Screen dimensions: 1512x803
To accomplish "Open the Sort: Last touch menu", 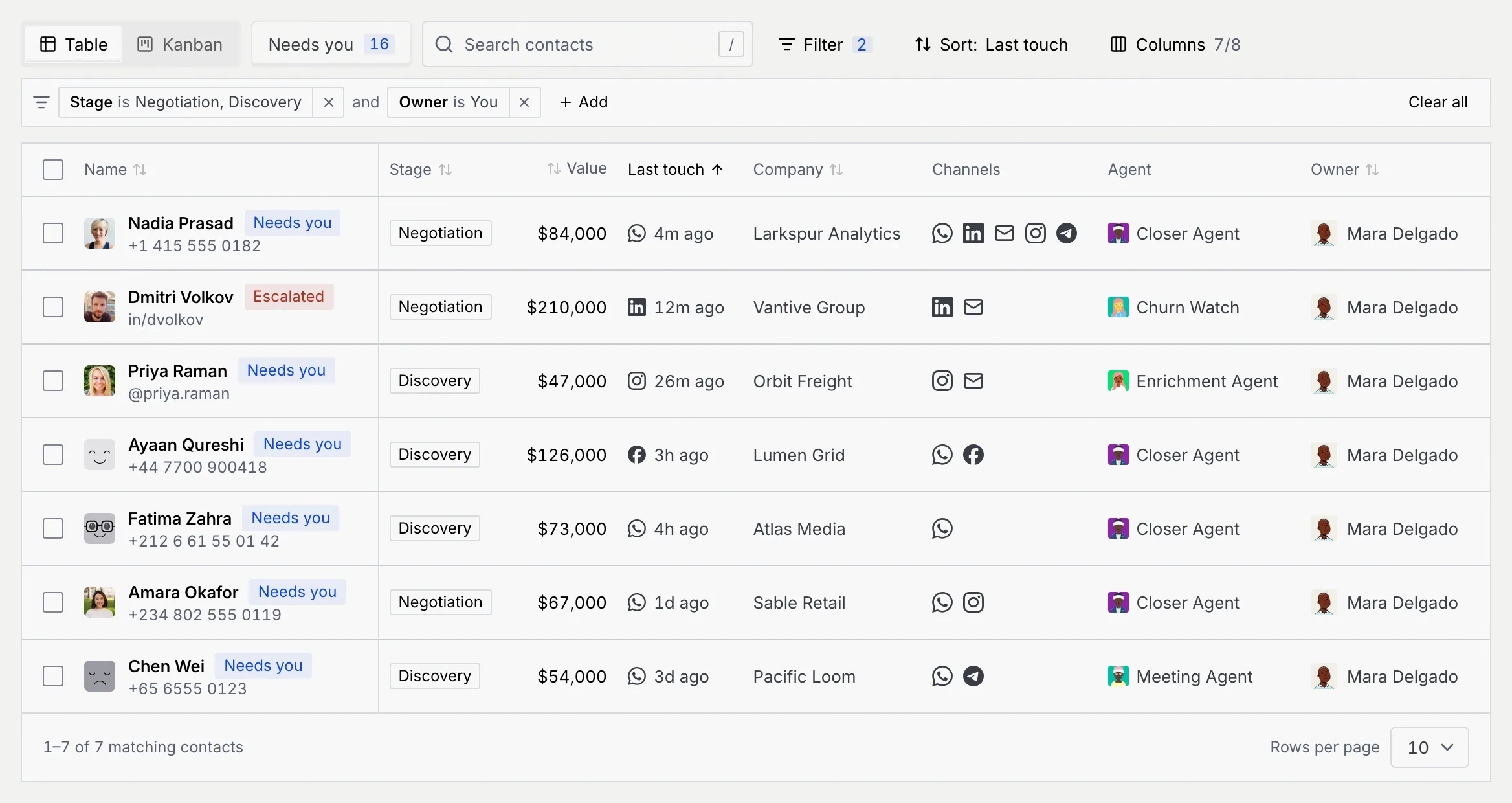I will 991,44.
